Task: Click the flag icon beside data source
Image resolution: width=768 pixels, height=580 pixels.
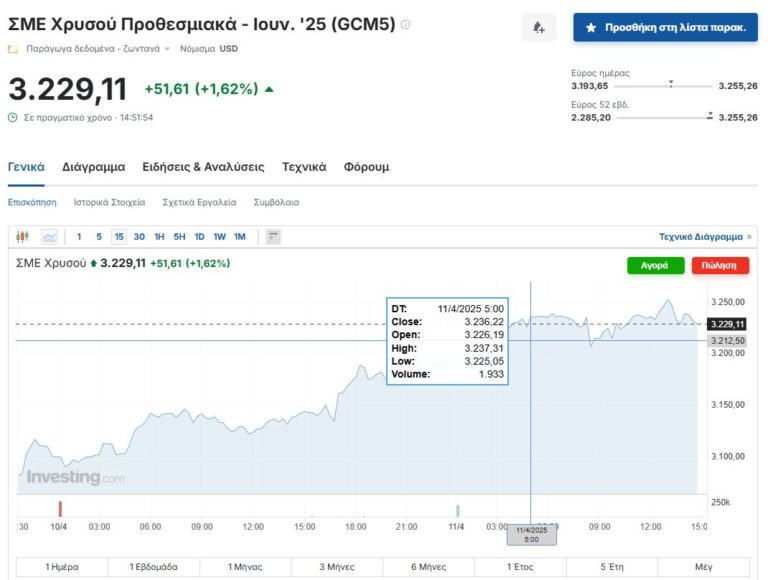Action: click(13, 48)
